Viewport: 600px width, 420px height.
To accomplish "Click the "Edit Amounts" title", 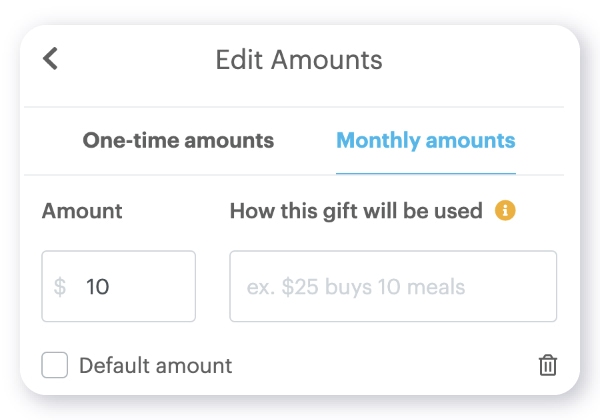I will [x=299, y=60].
